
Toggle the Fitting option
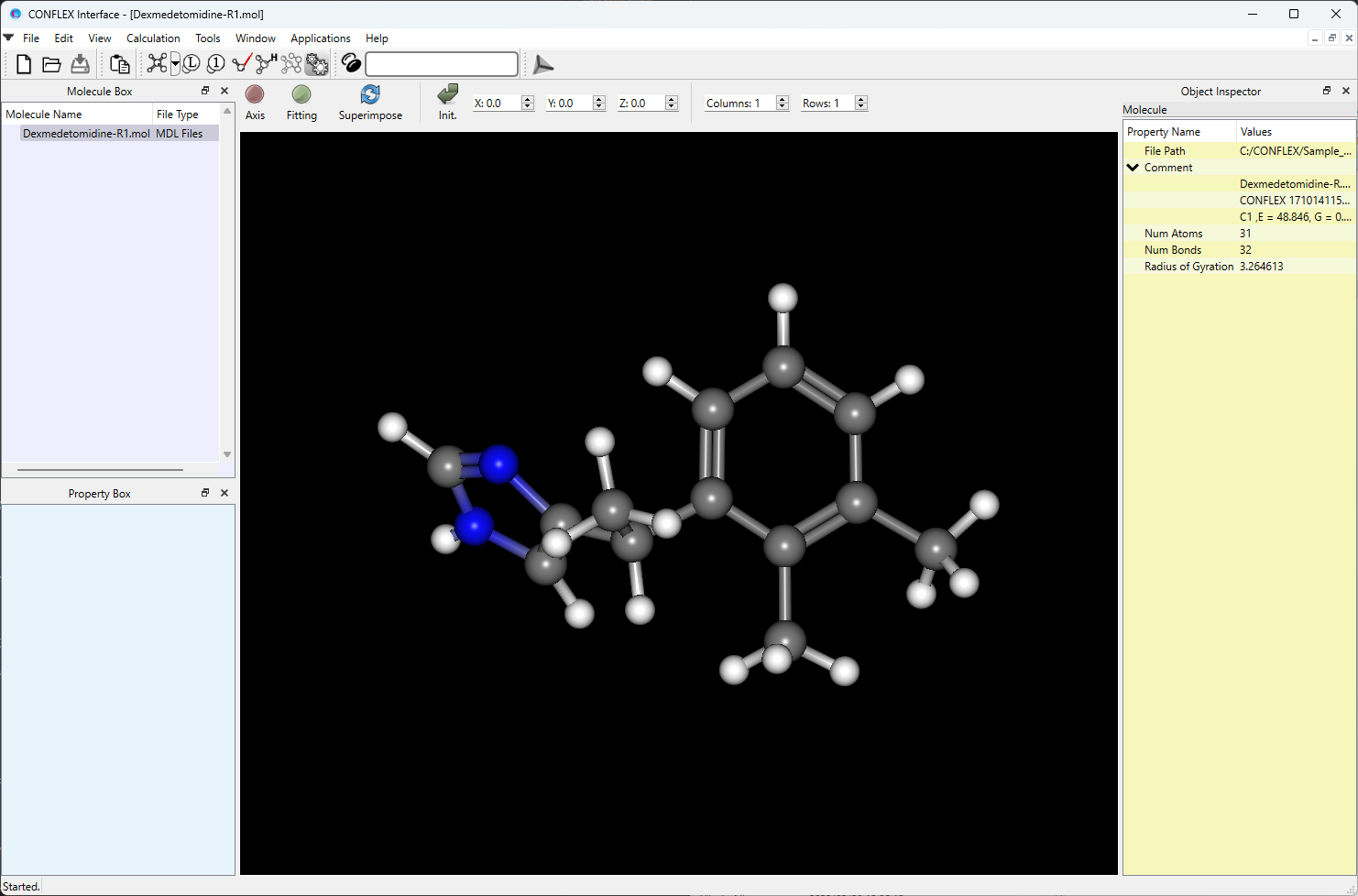pos(301,95)
